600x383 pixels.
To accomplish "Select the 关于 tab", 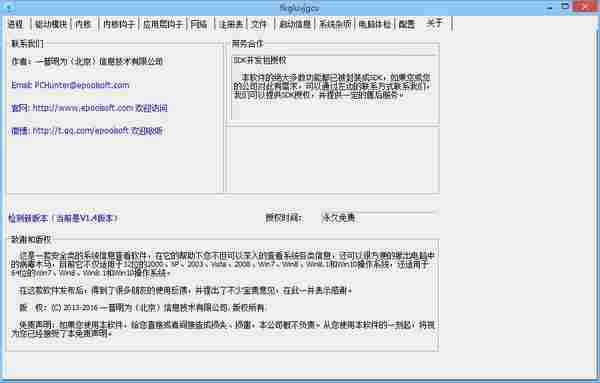I will click(x=434, y=23).
